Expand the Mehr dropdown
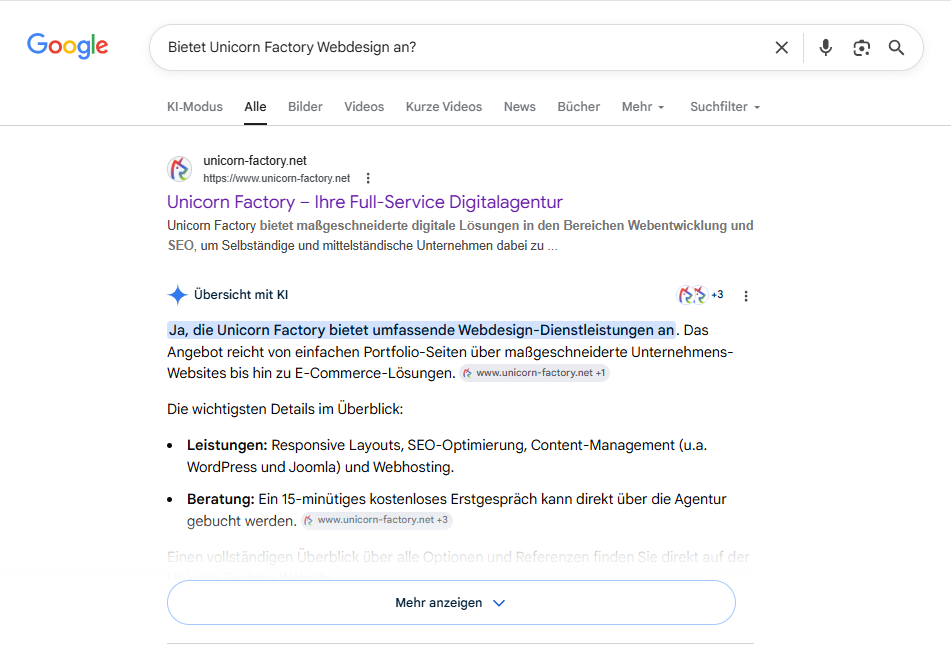The height and width of the screenshot is (661, 951). click(x=643, y=107)
